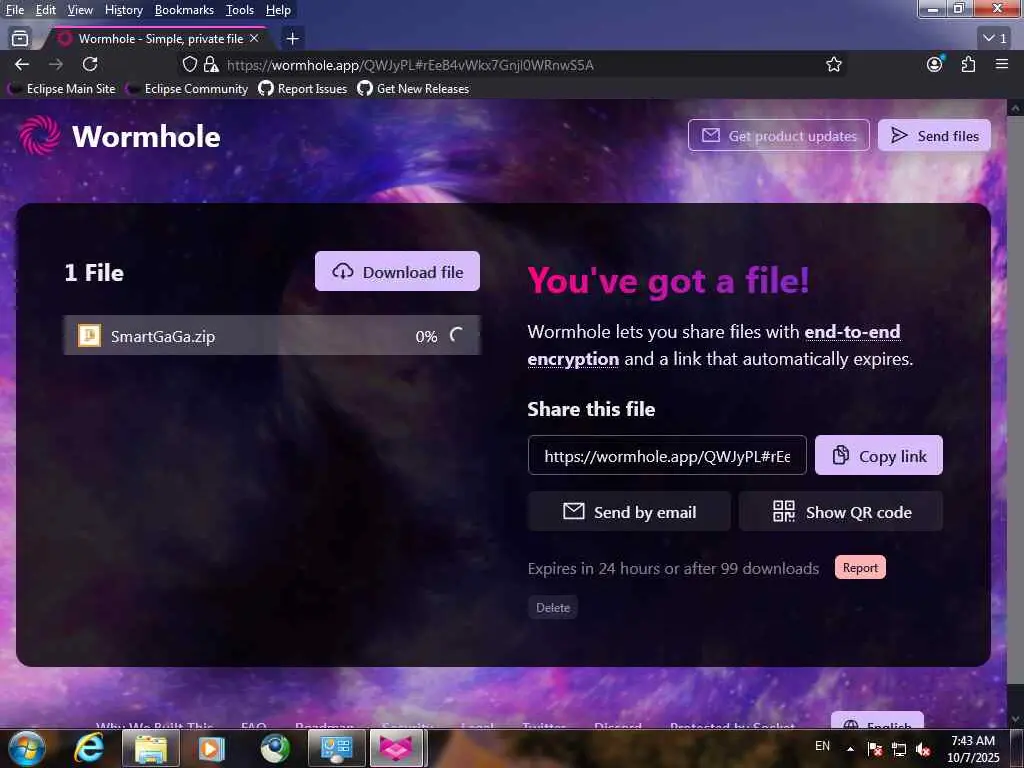
Task: Open the extensions puzzle icon
Action: (x=968, y=64)
